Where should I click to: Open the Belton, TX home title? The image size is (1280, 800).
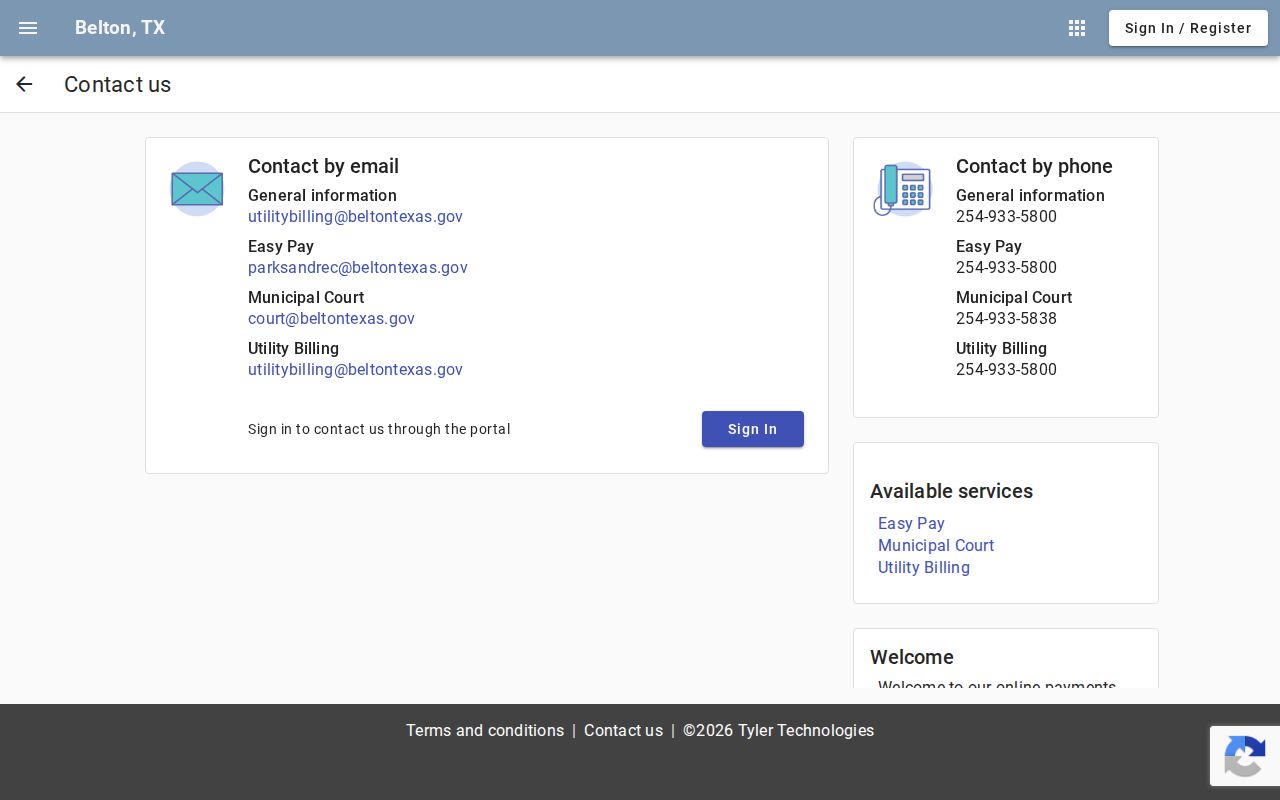tap(120, 28)
